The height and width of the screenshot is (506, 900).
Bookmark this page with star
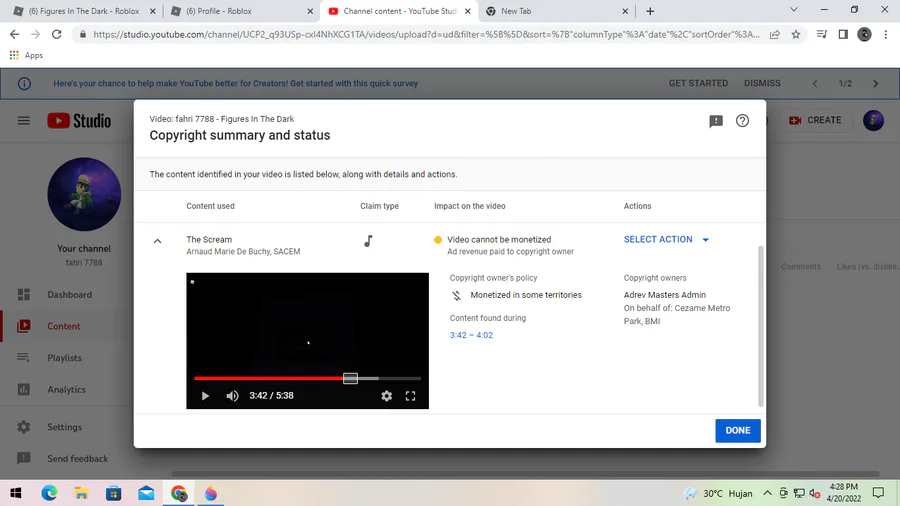796,34
